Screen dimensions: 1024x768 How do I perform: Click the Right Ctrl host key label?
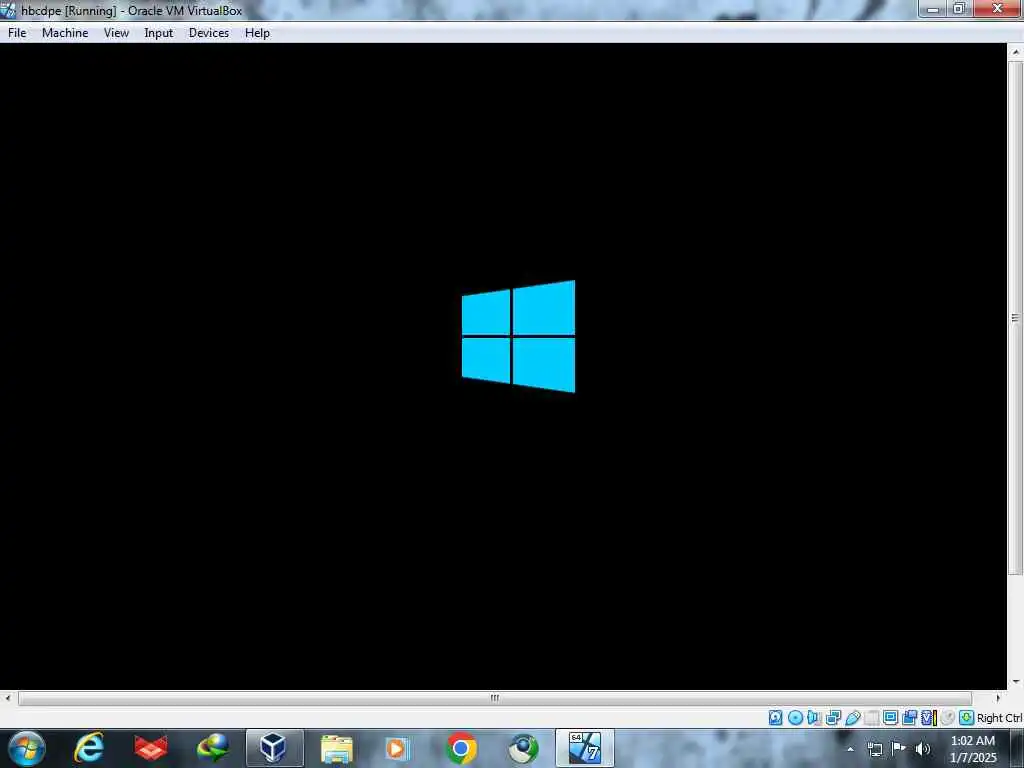point(999,718)
